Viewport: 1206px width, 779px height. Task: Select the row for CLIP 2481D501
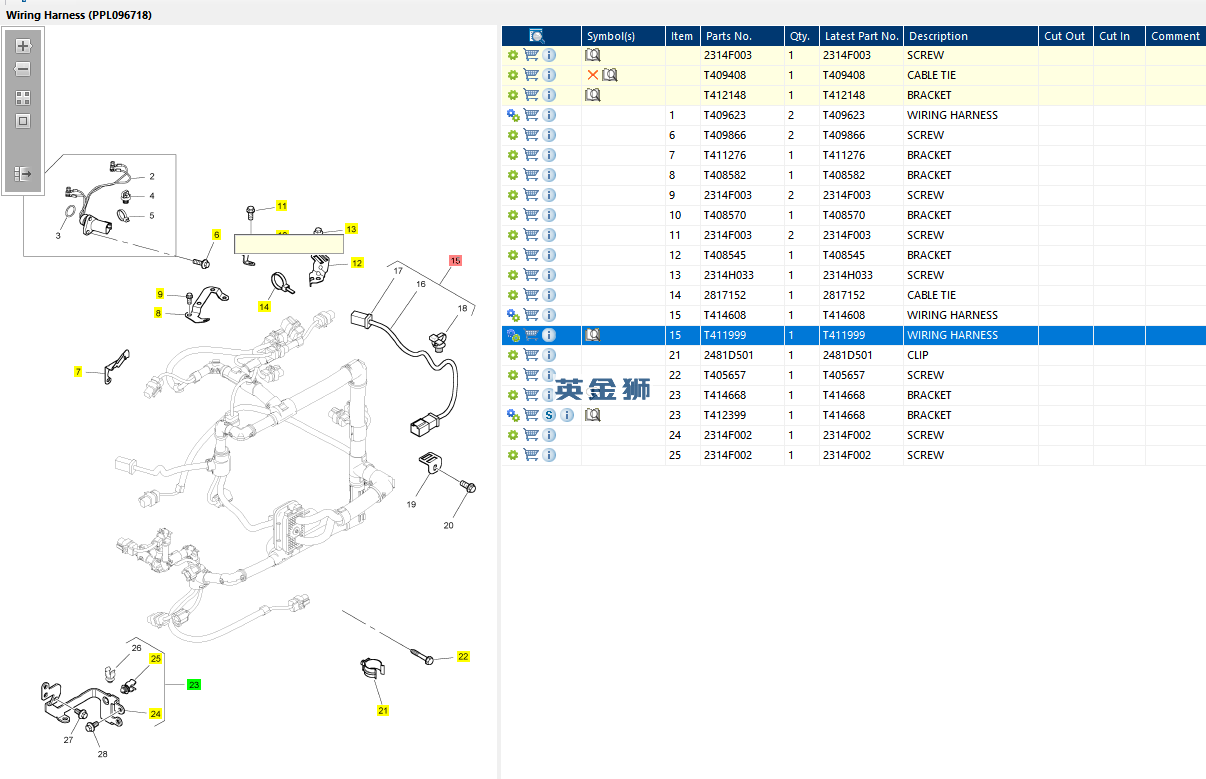pos(930,355)
